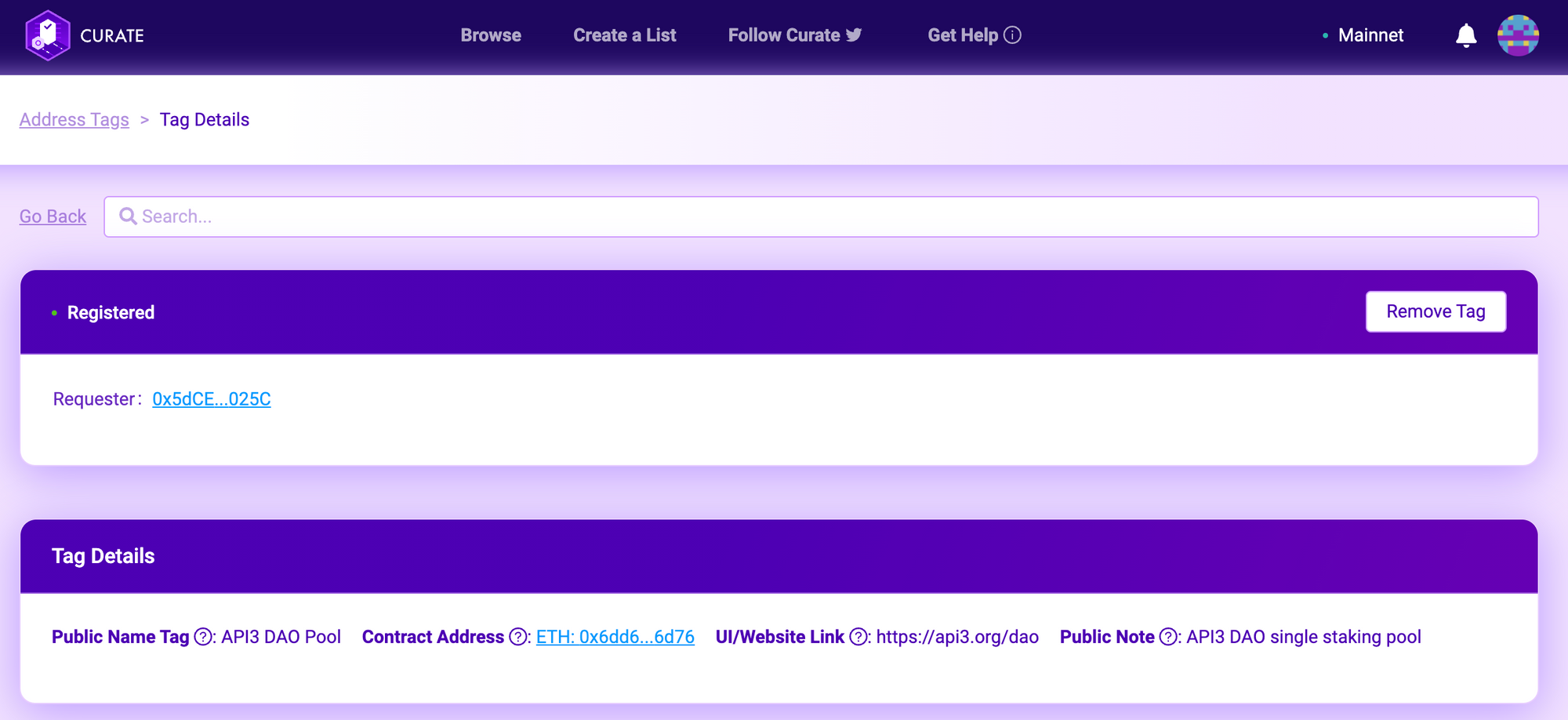Image resolution: width=1568 pixels, height=720 pixels.
Task: Open the Get Help menu
Action: pyautogui.click(x=975, y=35)
